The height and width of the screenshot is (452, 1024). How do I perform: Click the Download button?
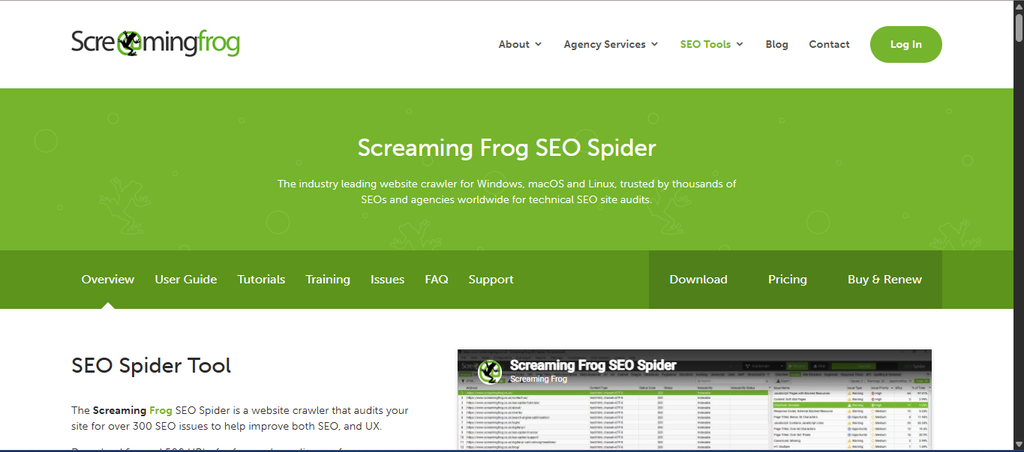[x=698, y=280]
